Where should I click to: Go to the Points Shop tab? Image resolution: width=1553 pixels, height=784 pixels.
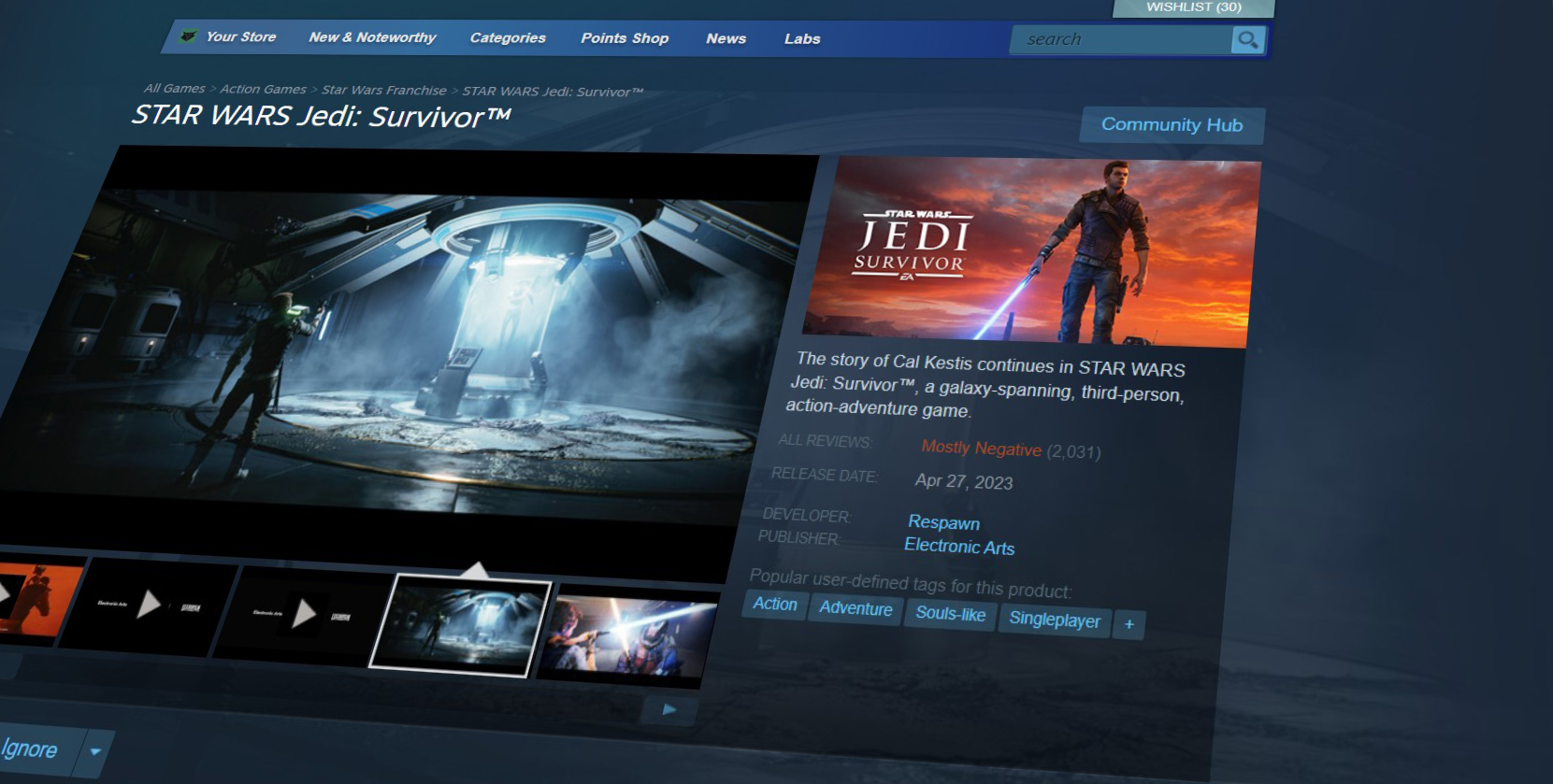[x=625, y=38]
